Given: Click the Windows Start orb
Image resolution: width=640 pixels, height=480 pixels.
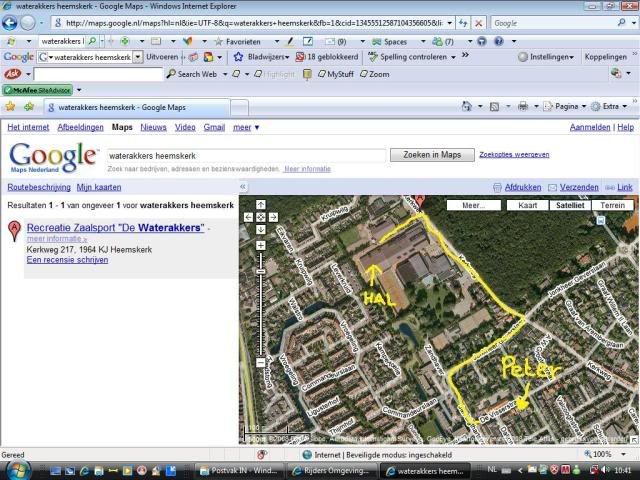Looking at the screenshot, I should (x=16, y=470).
